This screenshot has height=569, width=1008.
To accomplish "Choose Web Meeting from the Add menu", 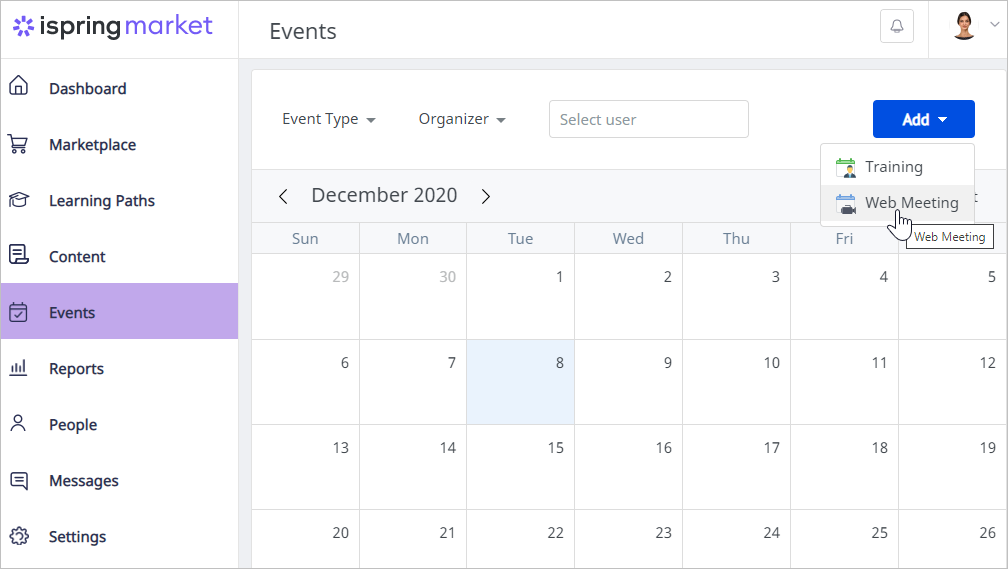I will (897, 203).
